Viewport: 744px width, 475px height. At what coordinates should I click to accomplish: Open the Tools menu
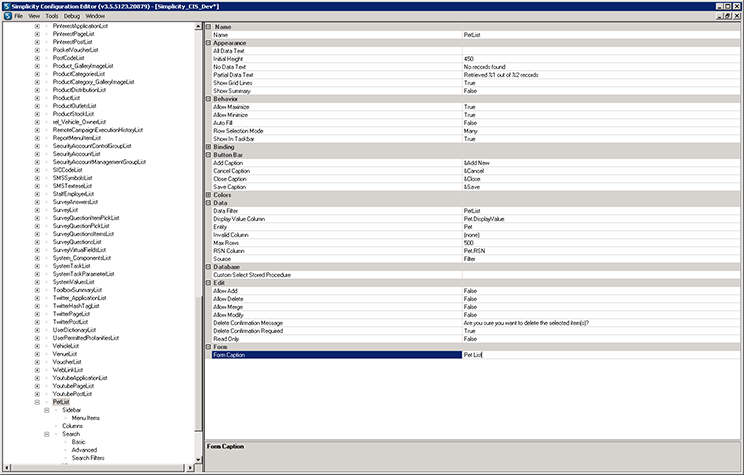(x=52, y=16)
